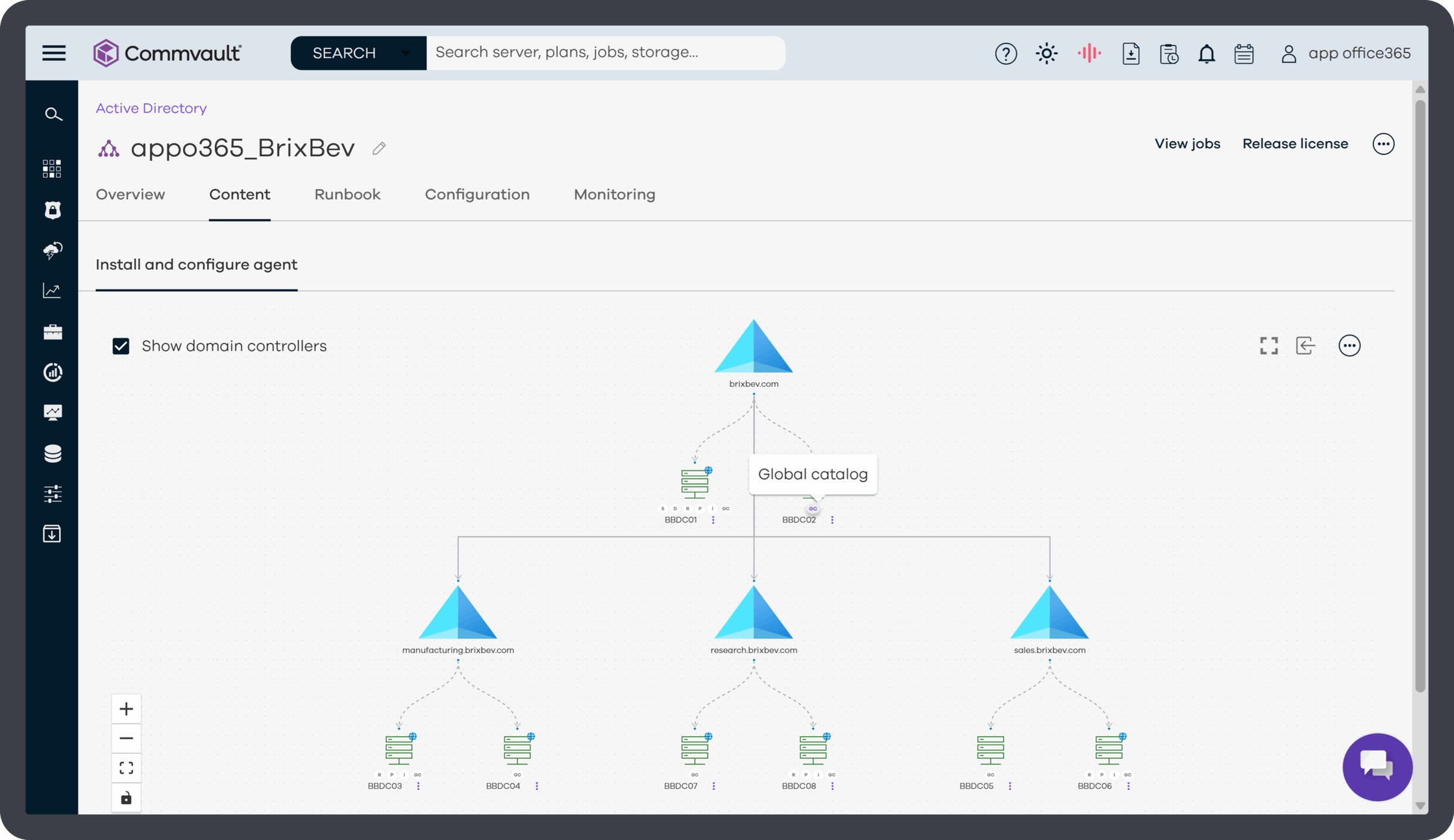Open the three-dot menu next to Release license
Screen dimensions: 1454x840
pyautogui.click(x=1384, y=143)
